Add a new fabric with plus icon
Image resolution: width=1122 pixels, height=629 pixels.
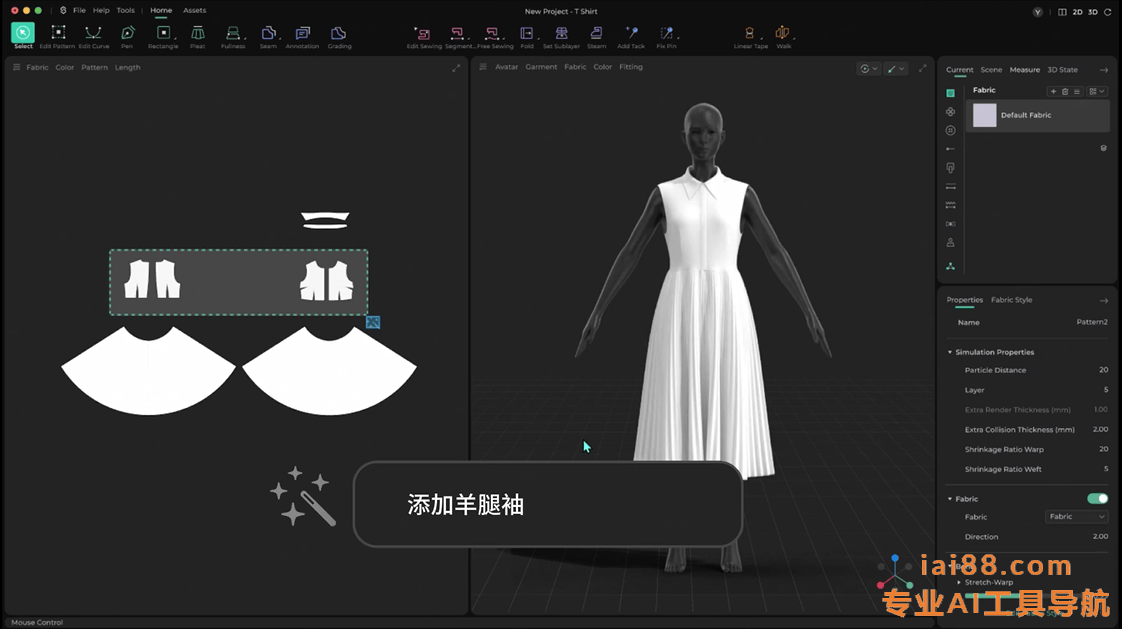[1053, 91]
